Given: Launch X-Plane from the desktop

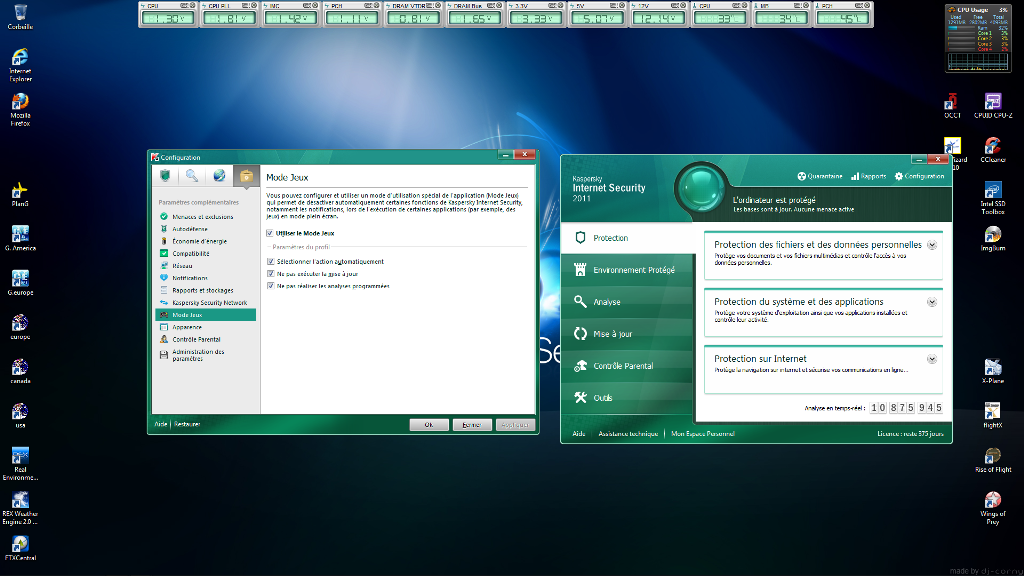Looking at the screenshot, I should [993, 371].
